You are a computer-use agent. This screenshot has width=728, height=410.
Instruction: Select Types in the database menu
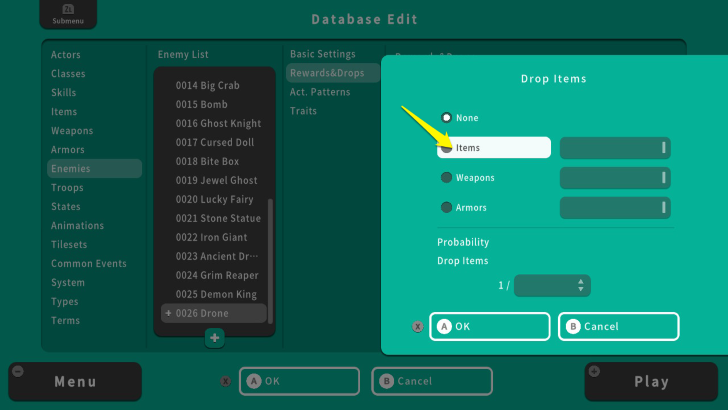click(65, 301)
